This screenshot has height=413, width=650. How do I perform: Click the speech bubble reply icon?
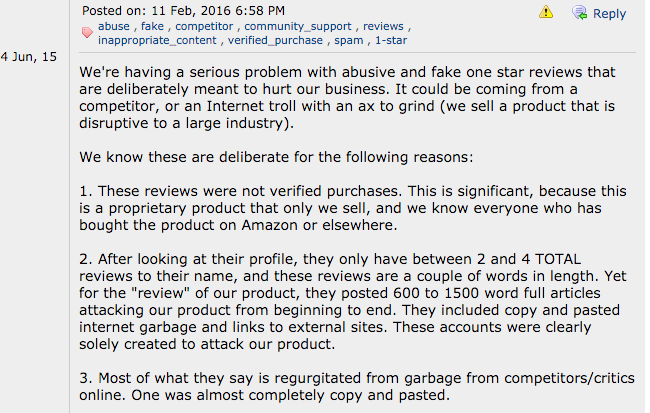580,12
